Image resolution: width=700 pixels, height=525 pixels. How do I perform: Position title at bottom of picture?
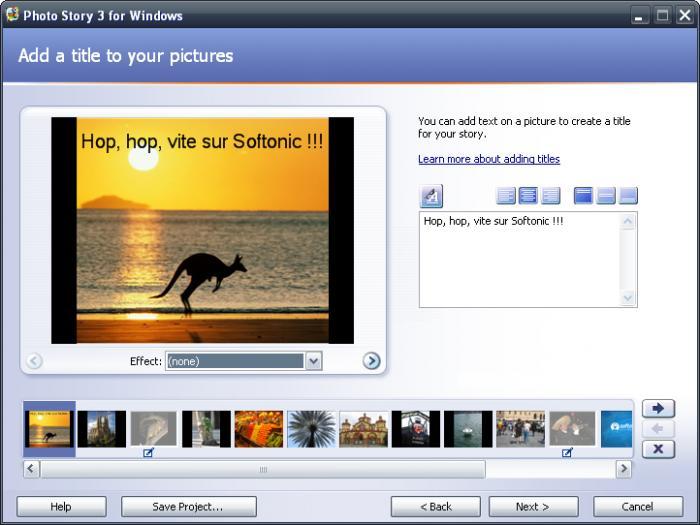click(x=628, y=196)
